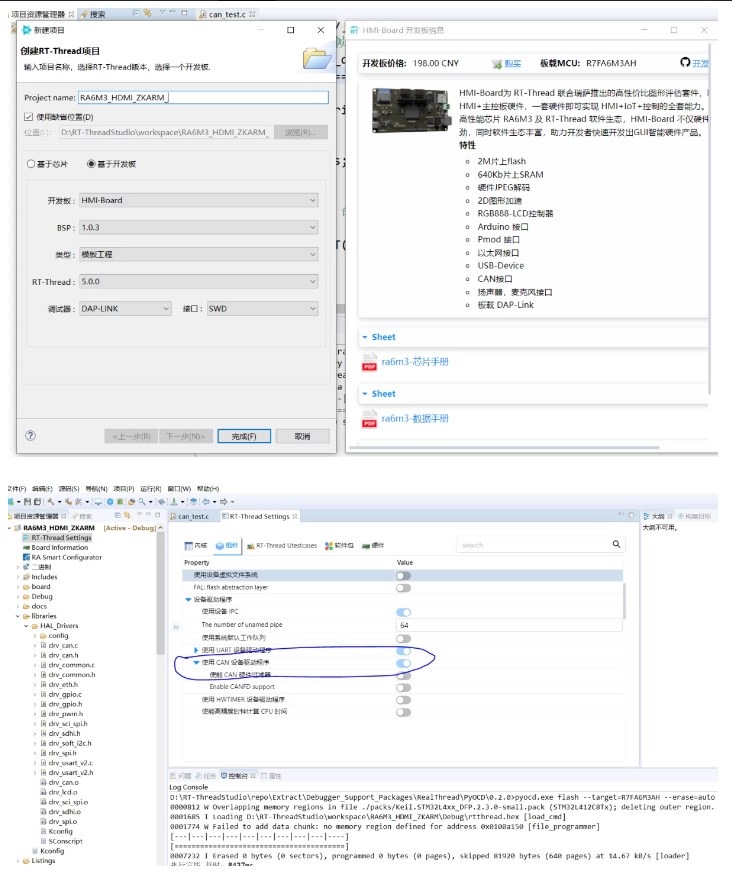Viewport: 732px width, 874px height.
Task: Click the terminal monitor icon in toolbar
Action: tap(98, 502)
